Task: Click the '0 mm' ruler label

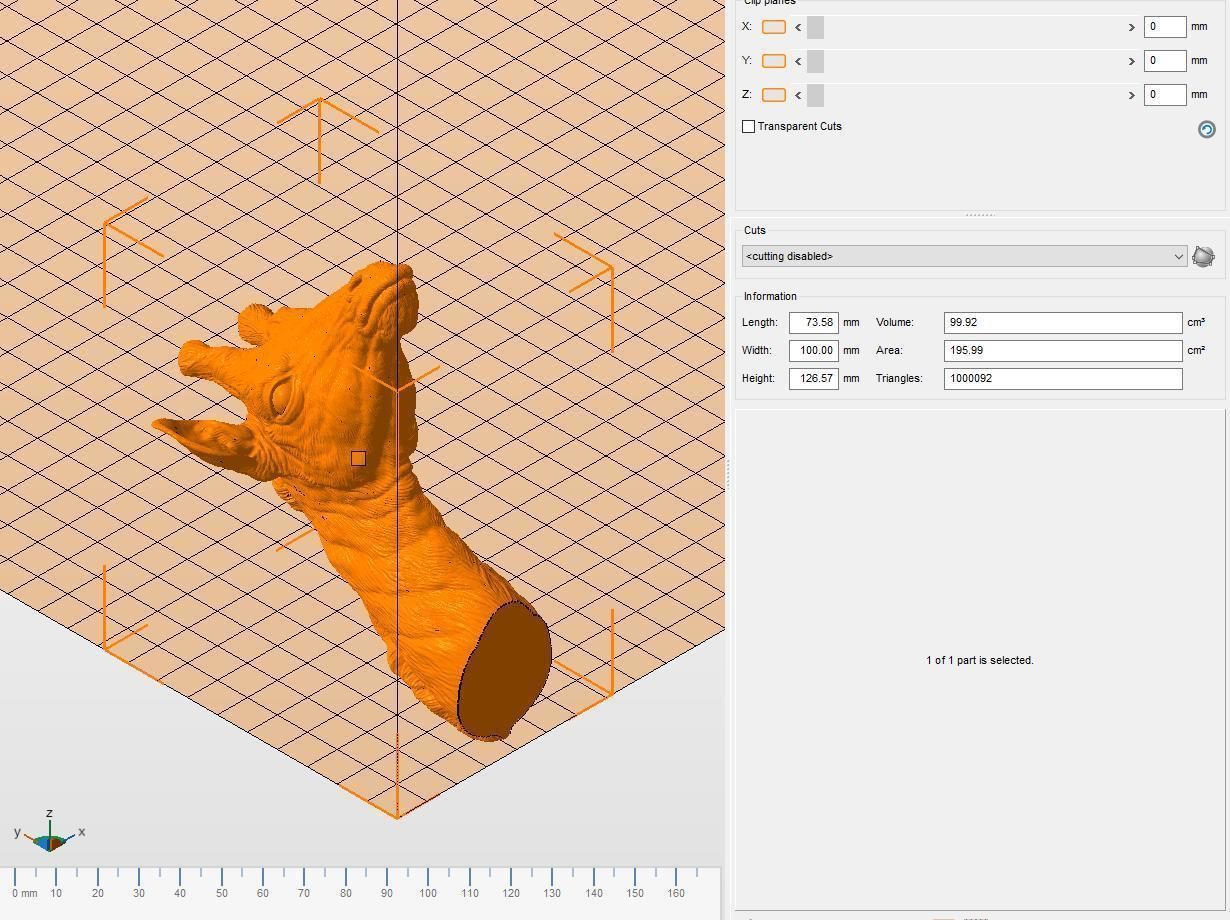Action: pyautogui.click(x=25, y=893)
